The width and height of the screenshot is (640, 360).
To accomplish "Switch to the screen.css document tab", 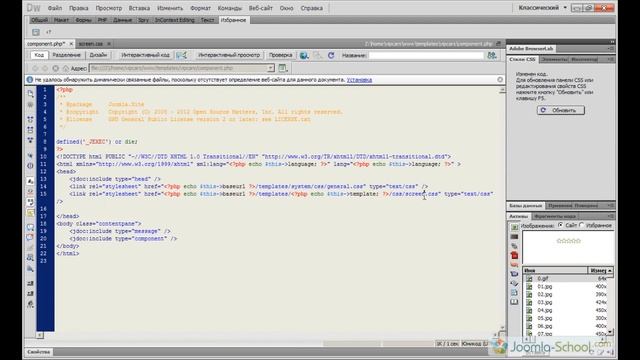I will coord(91,44).
